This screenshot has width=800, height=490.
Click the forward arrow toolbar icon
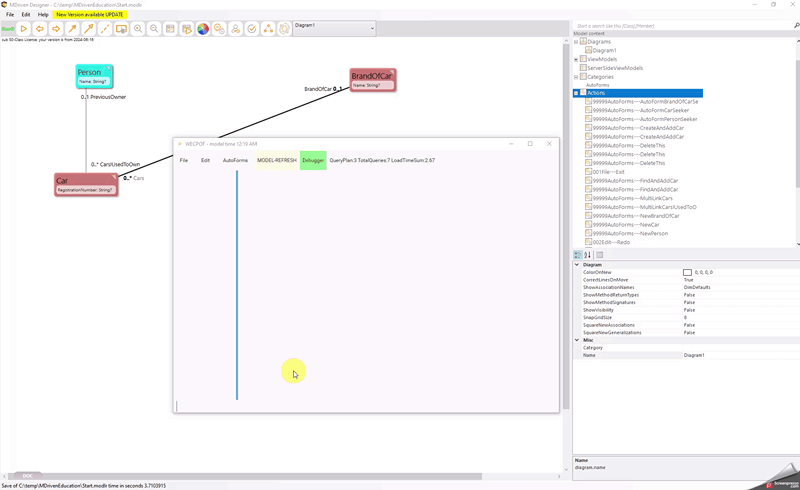click(x=56, y=29)
